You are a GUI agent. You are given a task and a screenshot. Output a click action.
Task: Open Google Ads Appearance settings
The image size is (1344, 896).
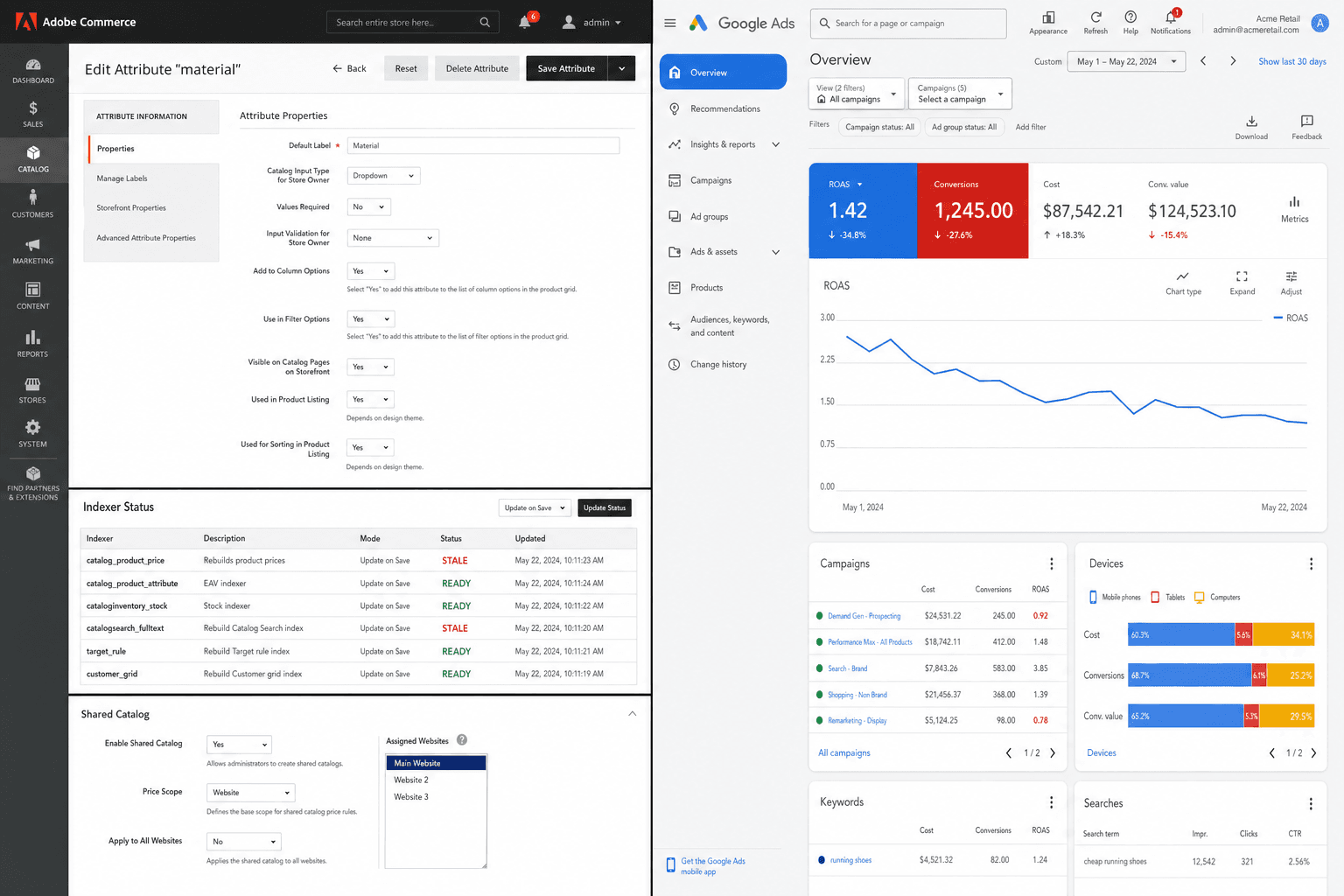click(1048, 23)
